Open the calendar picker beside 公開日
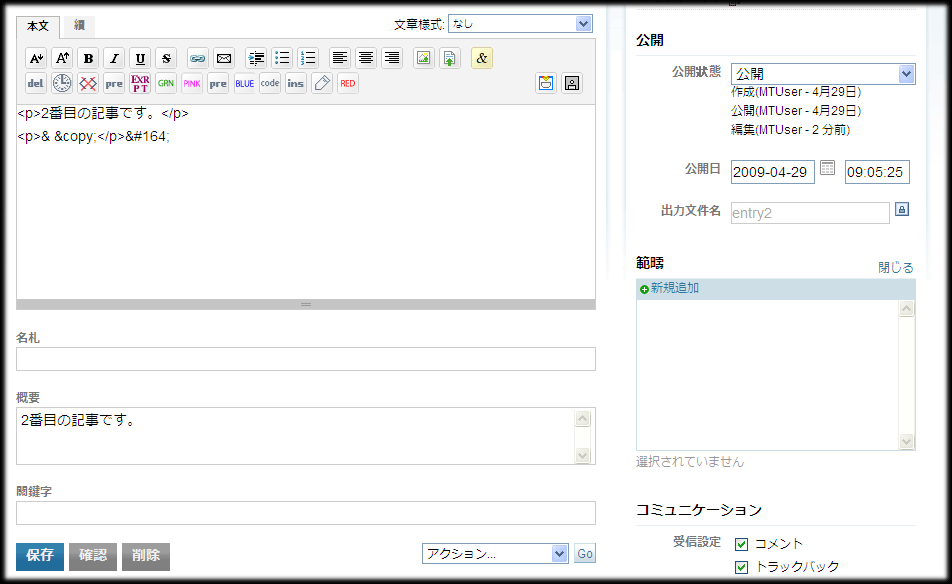 point(828,169)
